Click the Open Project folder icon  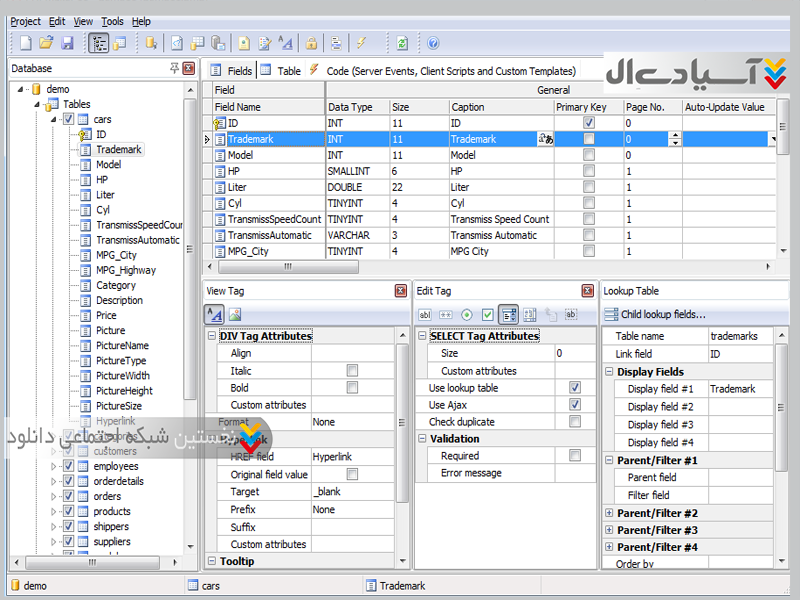click(46, 43)
